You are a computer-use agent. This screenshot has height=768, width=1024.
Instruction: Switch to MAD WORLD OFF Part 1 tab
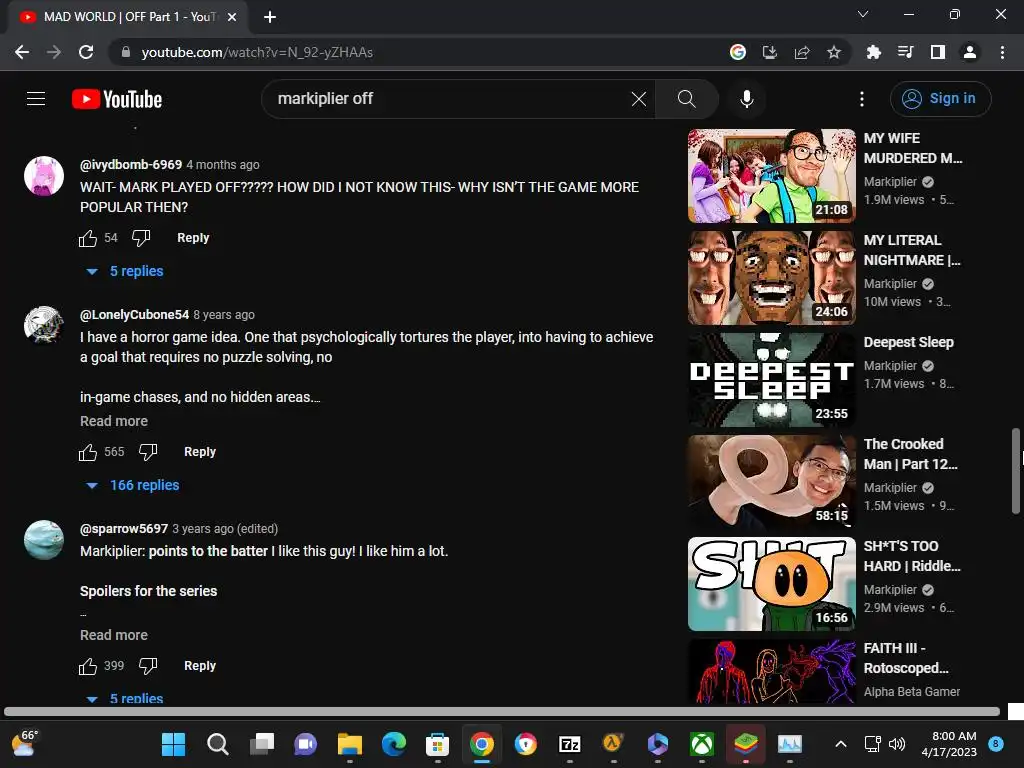pyautogui.click(x=128, y=17)
